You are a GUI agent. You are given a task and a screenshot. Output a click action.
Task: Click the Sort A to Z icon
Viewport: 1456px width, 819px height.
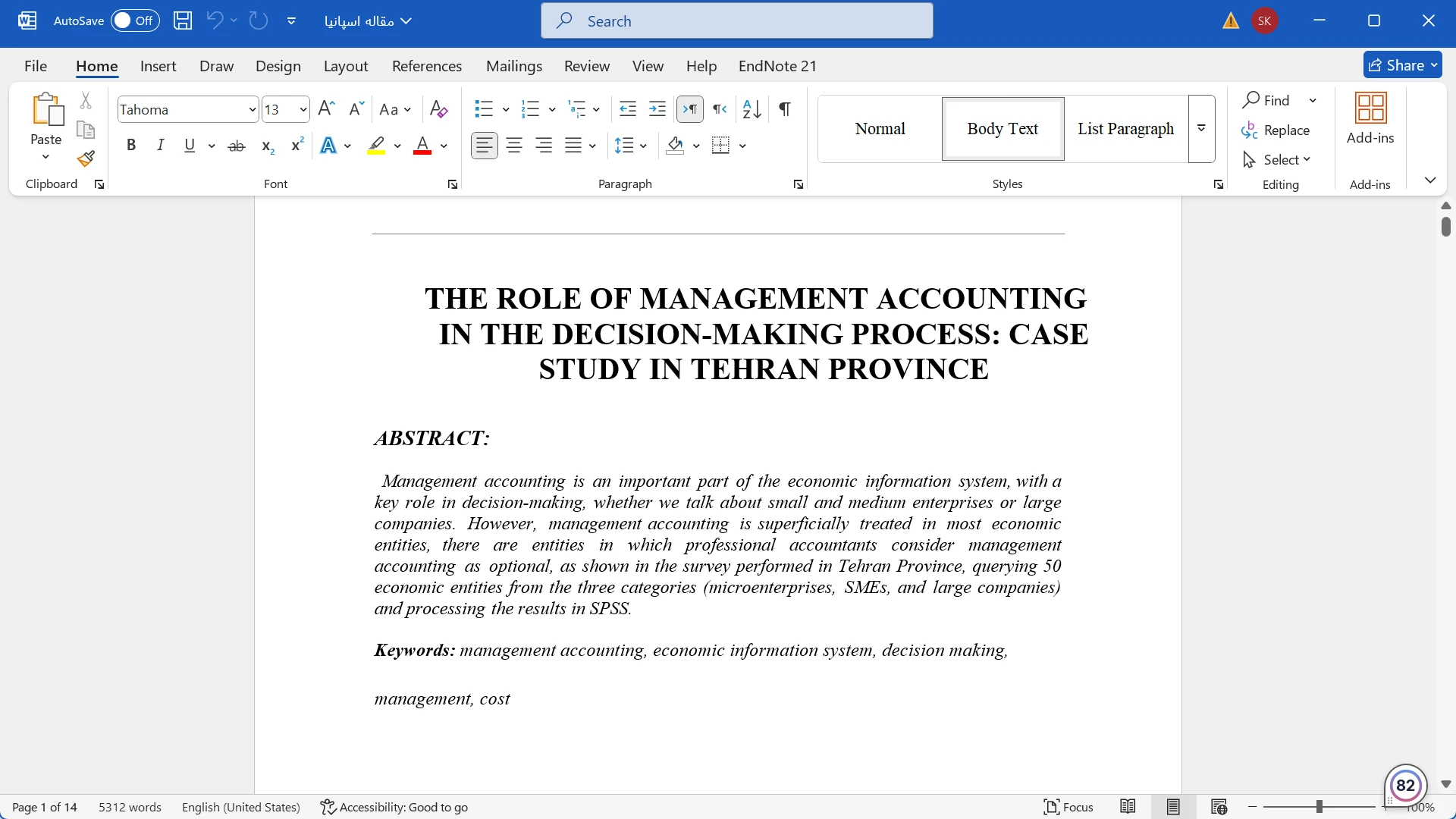tap(752, 109)
